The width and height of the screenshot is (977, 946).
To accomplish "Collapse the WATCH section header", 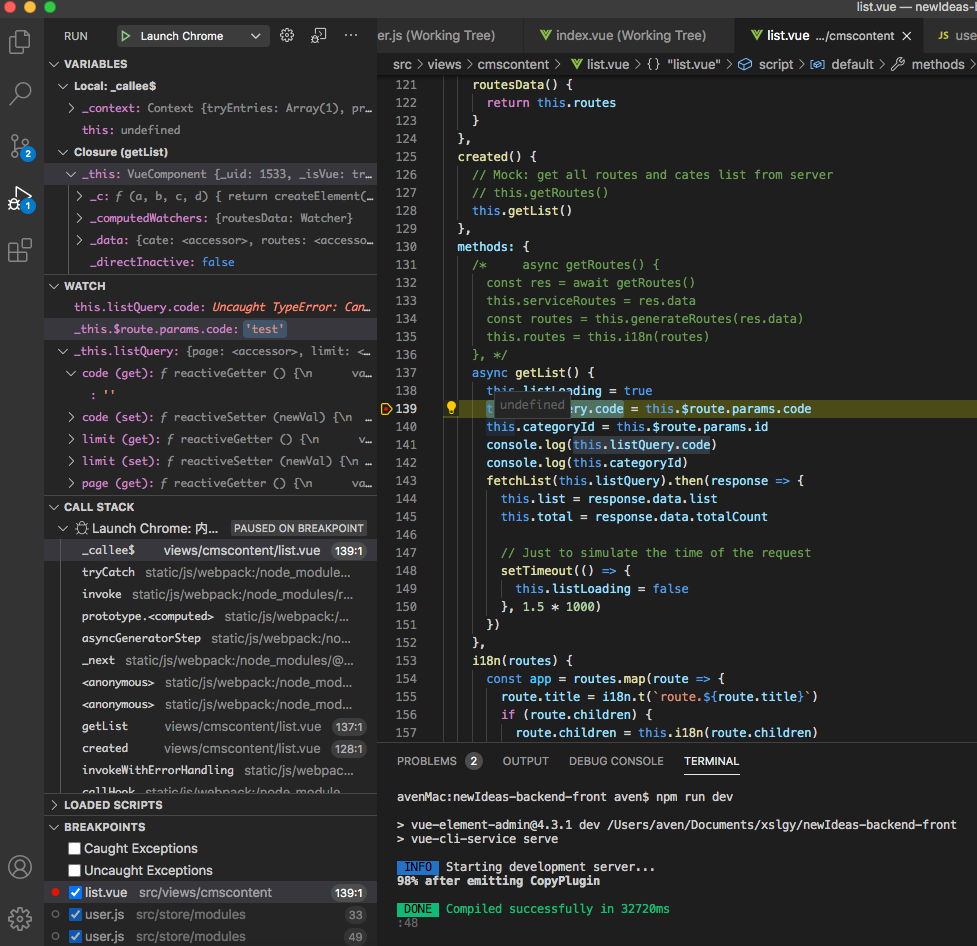I will [84, 286].
